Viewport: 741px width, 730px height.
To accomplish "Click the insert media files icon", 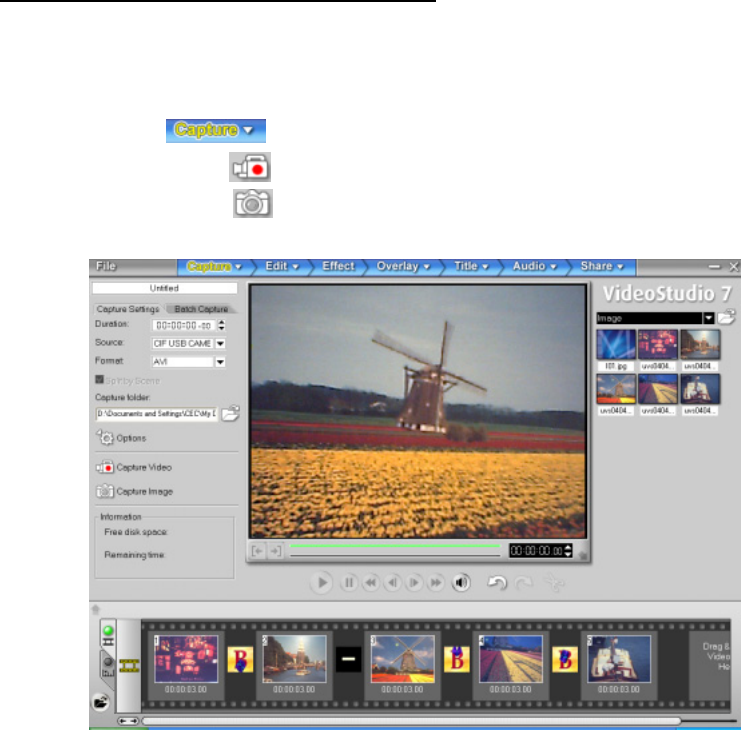I will coord(100,703).
